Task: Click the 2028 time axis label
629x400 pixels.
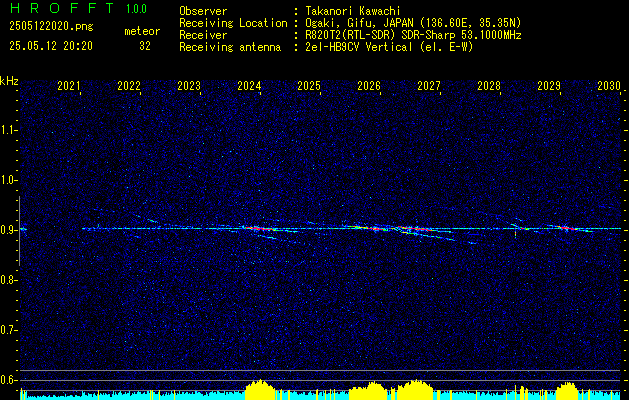Action: 489,85
